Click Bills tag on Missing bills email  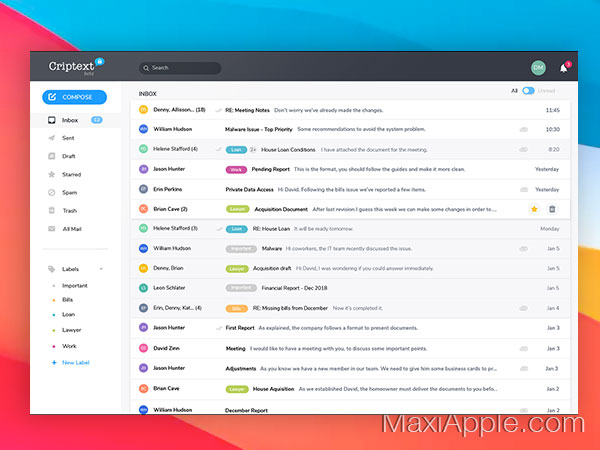coord(236,308)
